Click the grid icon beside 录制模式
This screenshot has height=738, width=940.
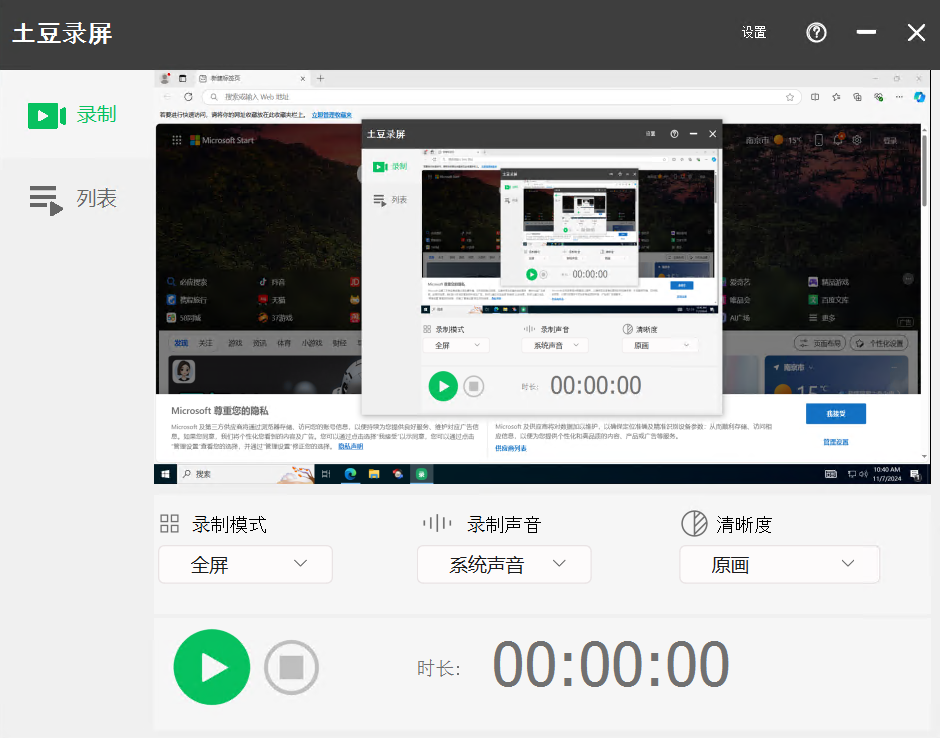pyautogui.click(x=170, y=523)
